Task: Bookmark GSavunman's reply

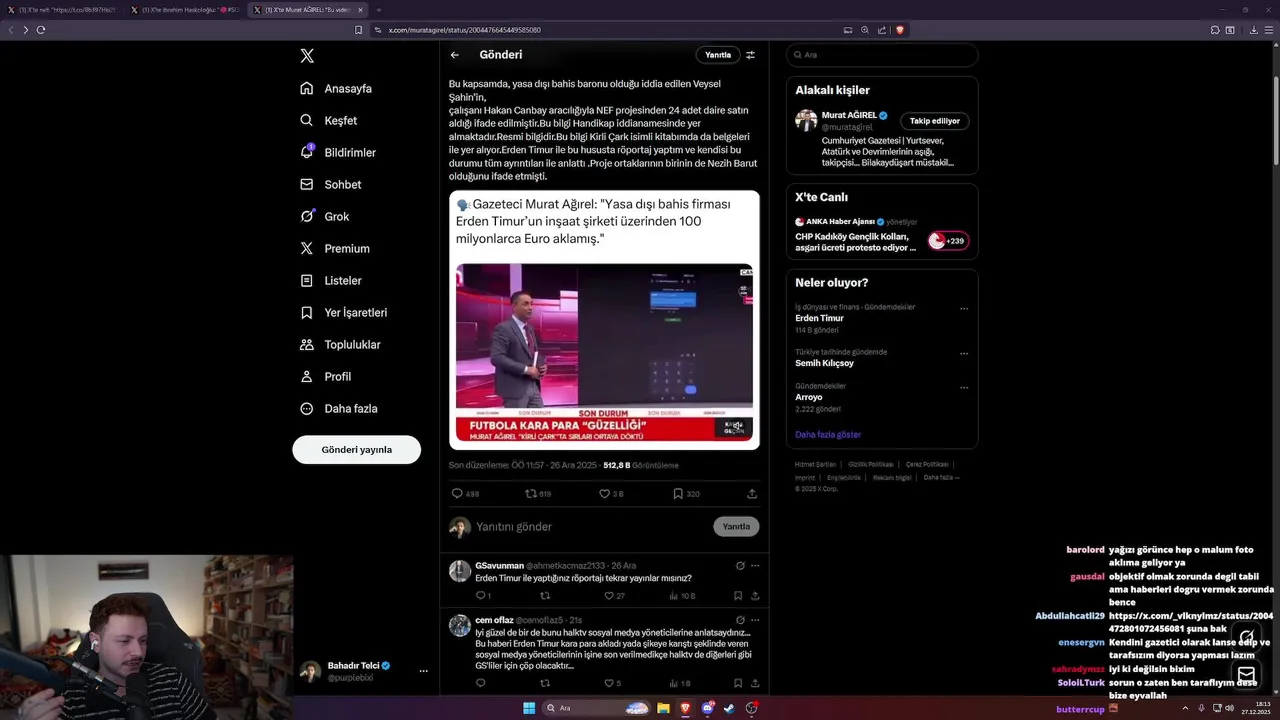Action: tap(738, 595)
